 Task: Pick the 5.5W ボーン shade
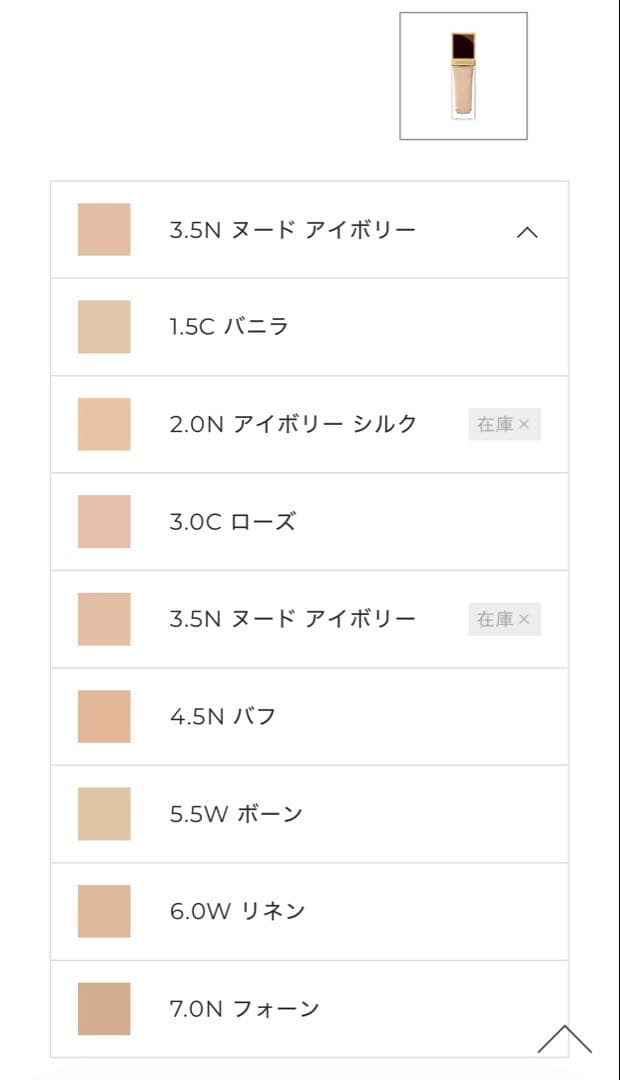coord(236,814)
